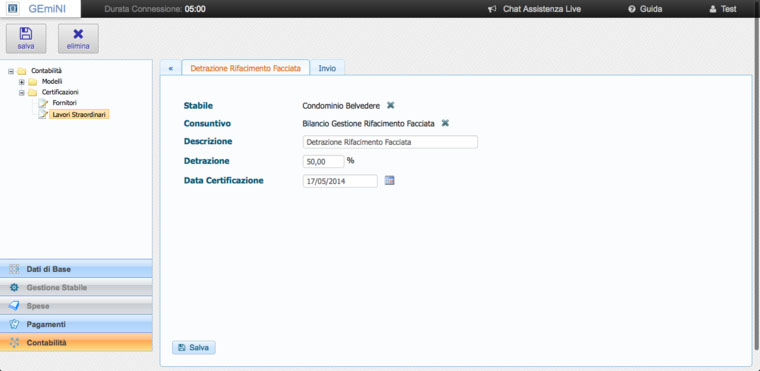Viewport: 760px width, 371px height.
Task: Clear the Bilancio Gestione Rifacimento Facciata consuntivo
Action: (445, 123)
